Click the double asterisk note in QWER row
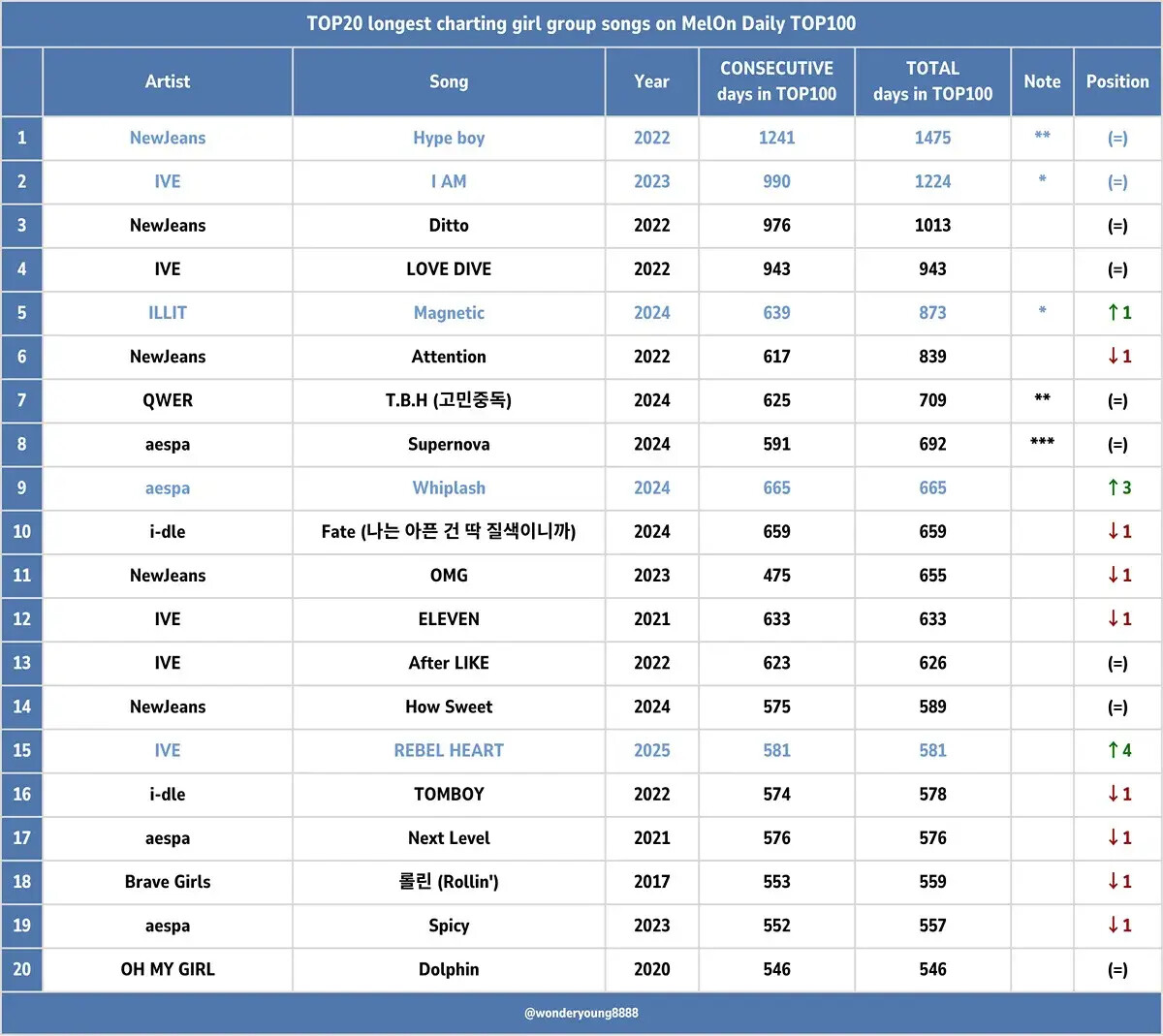The image size is (1163, 1036). coord(1042,397)
